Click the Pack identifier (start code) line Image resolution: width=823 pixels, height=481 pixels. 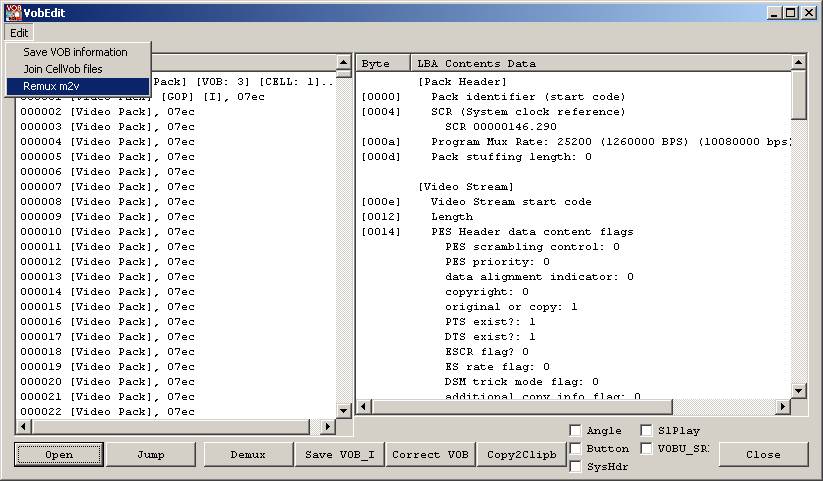coord(528,97)
